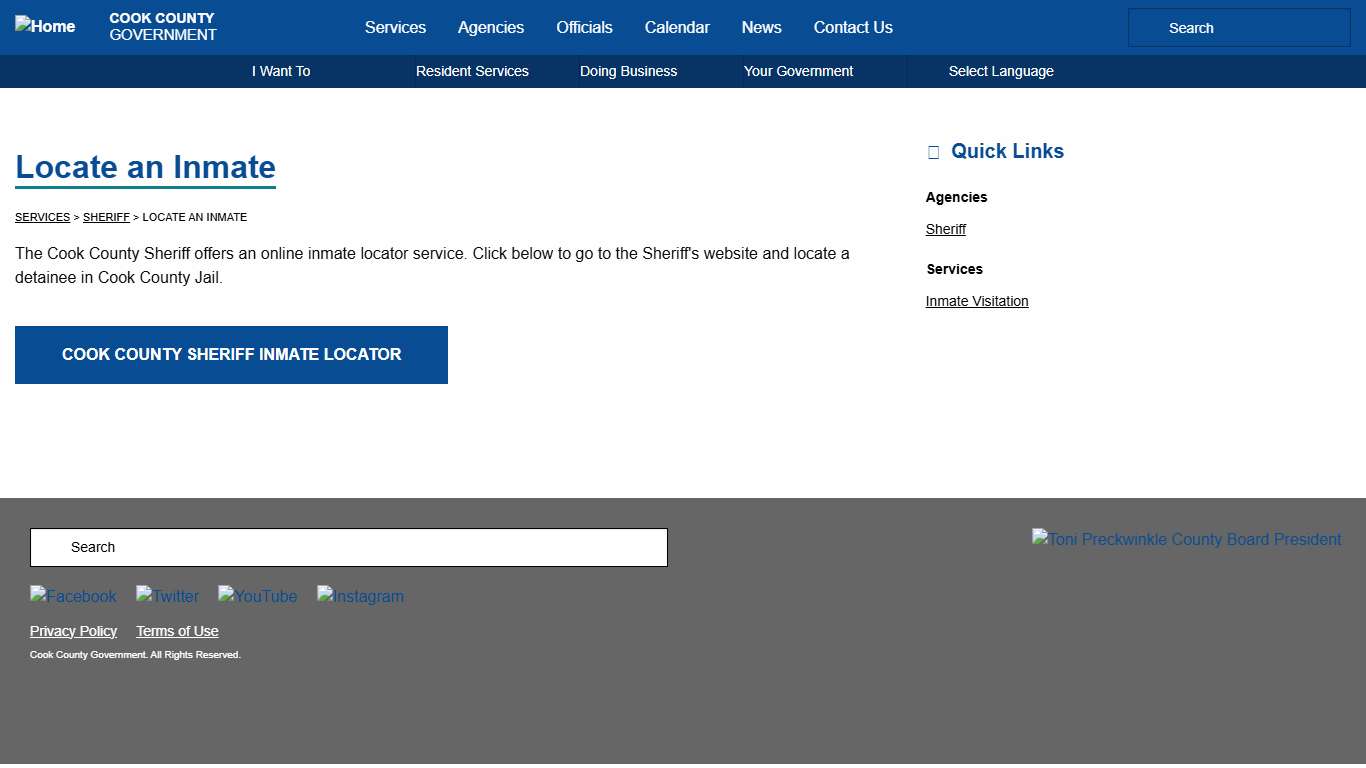Screen dimensions: 1366x768
Task: Open the Twitter social icon
Action: click(167, 596)
